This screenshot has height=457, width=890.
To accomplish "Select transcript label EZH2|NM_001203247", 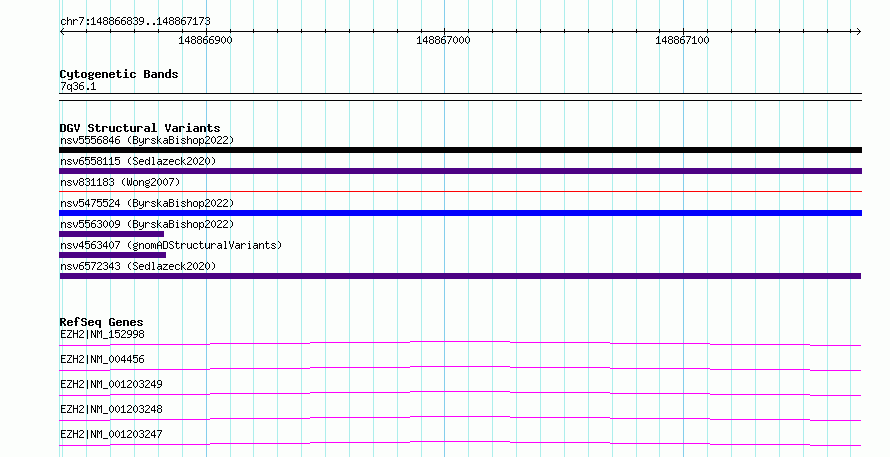I will (x=111, y=434).
